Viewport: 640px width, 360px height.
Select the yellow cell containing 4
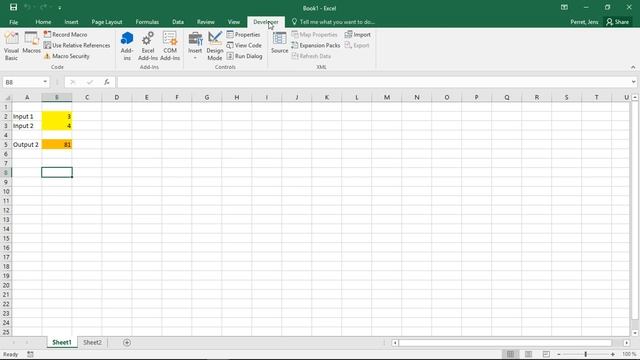tap(57, 126)
